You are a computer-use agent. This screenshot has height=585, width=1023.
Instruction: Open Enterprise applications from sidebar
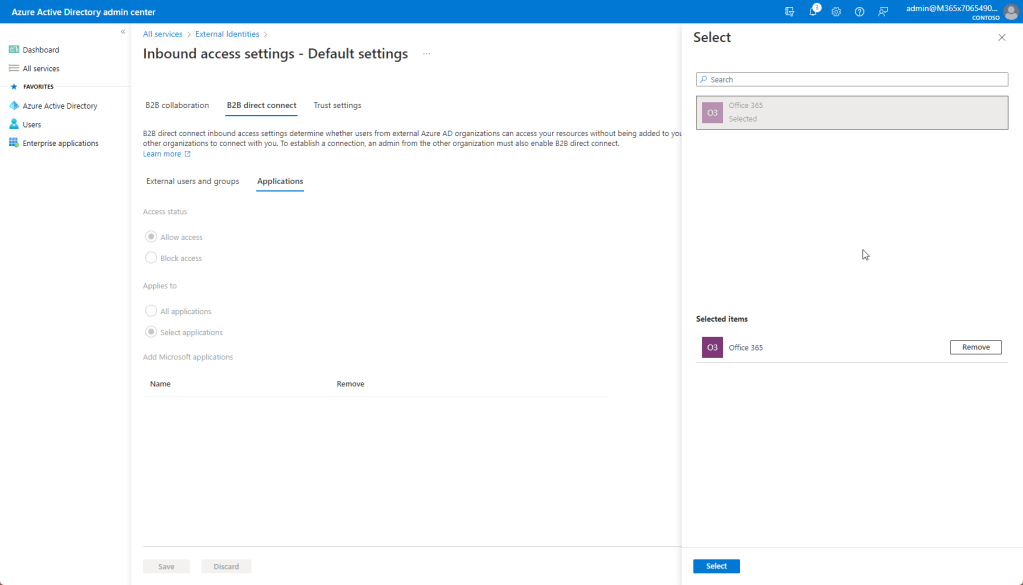pyautogui.click(x=60, y=143)
